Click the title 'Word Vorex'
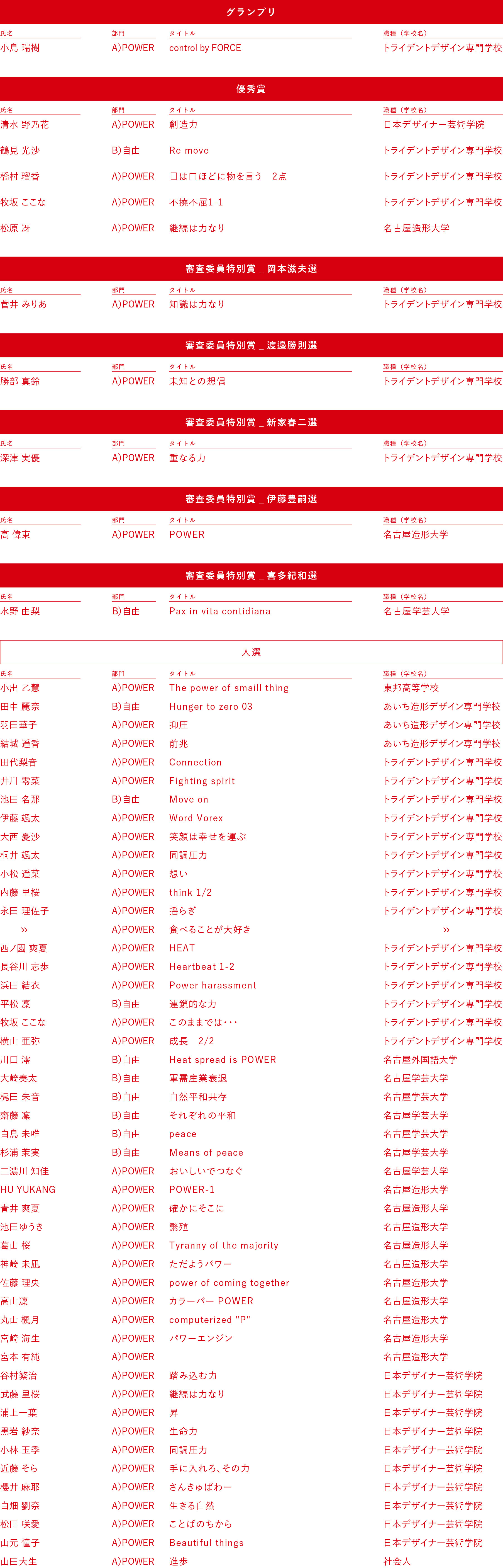This screenshot has width=503, height=1568. pos(196,818)
